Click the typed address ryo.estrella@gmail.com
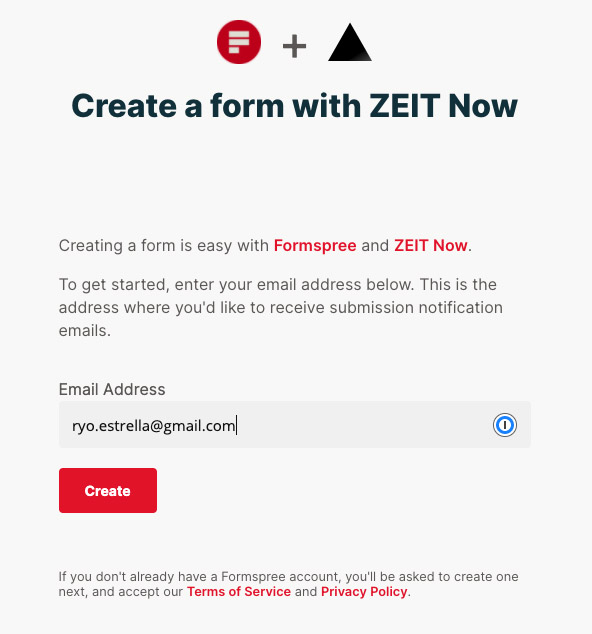 click(x=154, y=426)
